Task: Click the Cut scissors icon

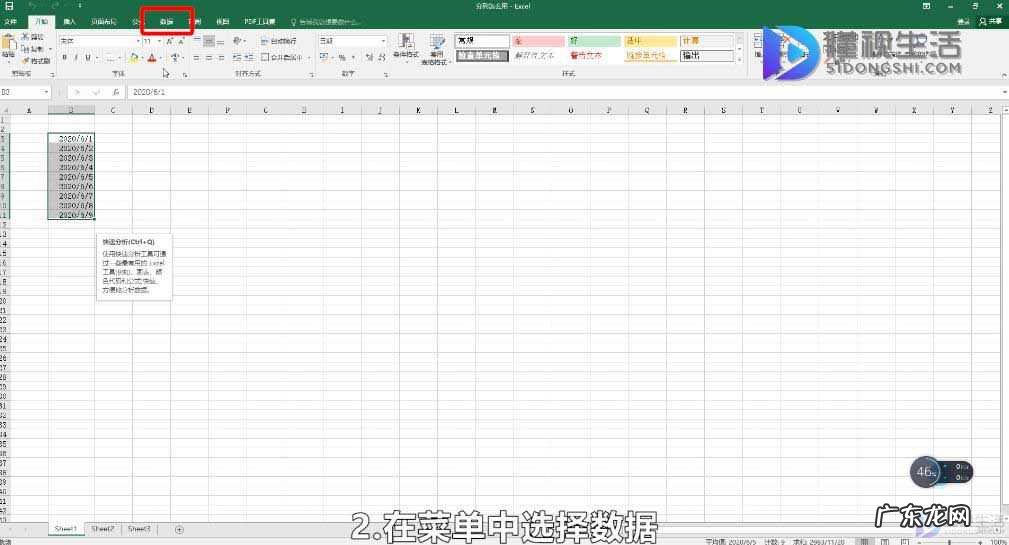Action: point(25,37)
